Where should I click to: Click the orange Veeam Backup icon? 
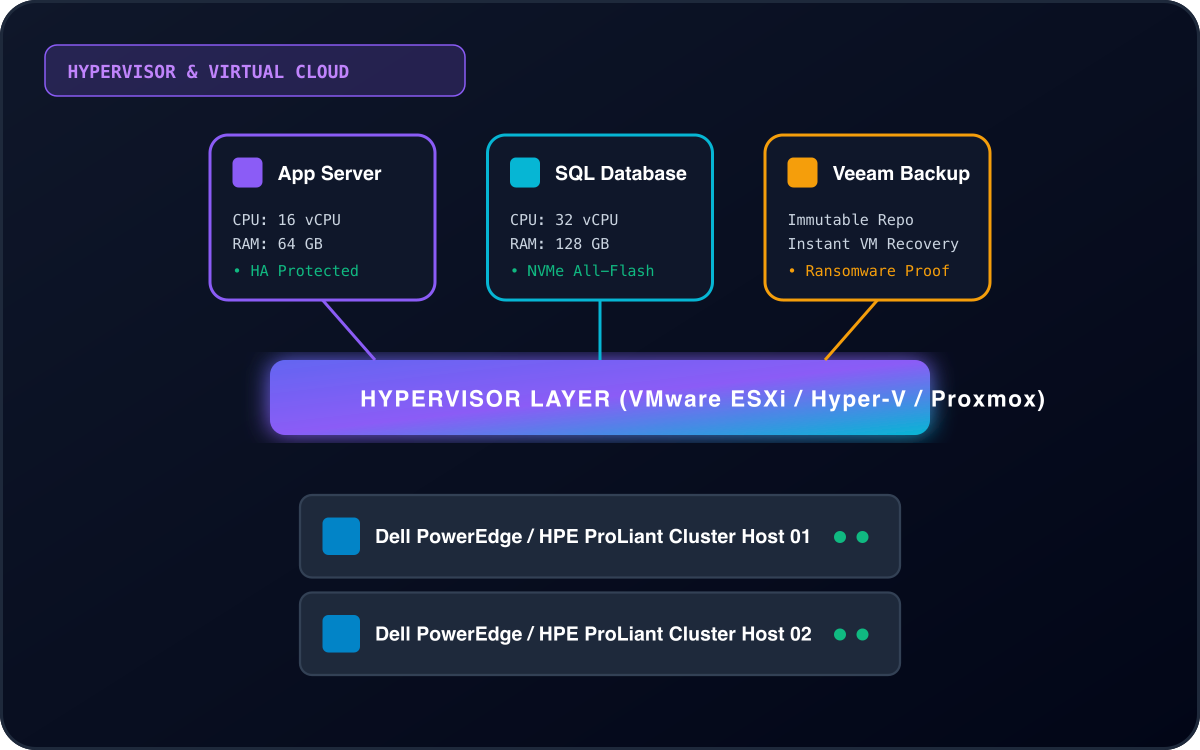pos(803,173)
